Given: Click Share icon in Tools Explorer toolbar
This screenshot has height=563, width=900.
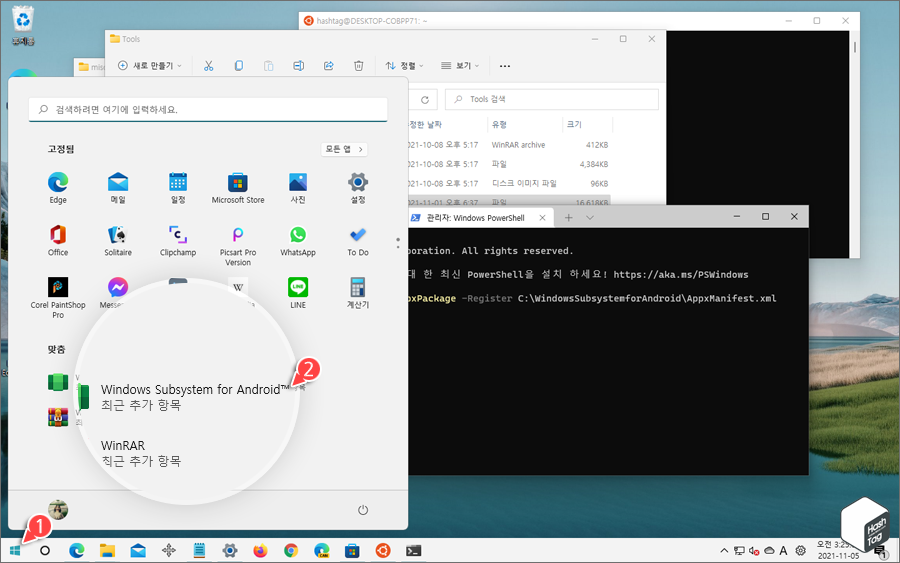Looking at the screenshot, I should 328,66.
